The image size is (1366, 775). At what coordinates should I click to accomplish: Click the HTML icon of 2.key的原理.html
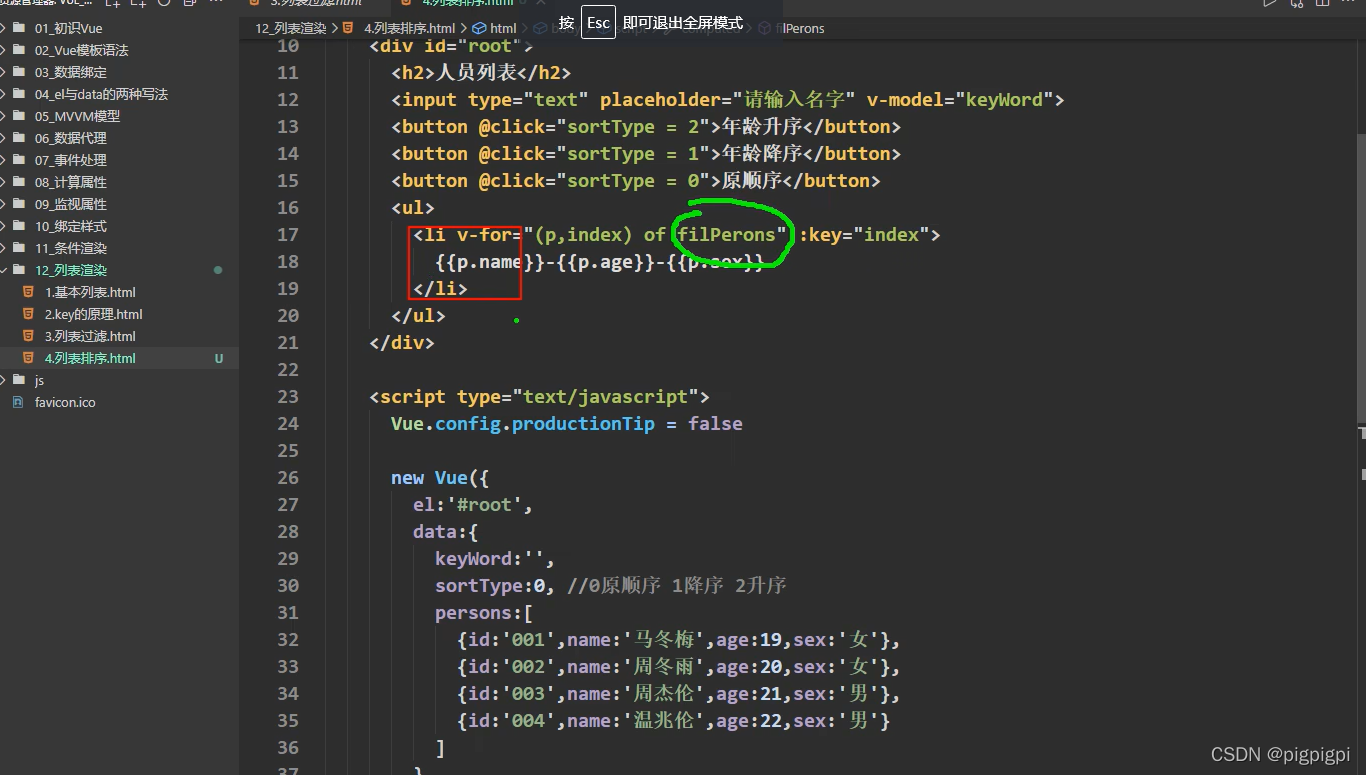tap(28, 314)
